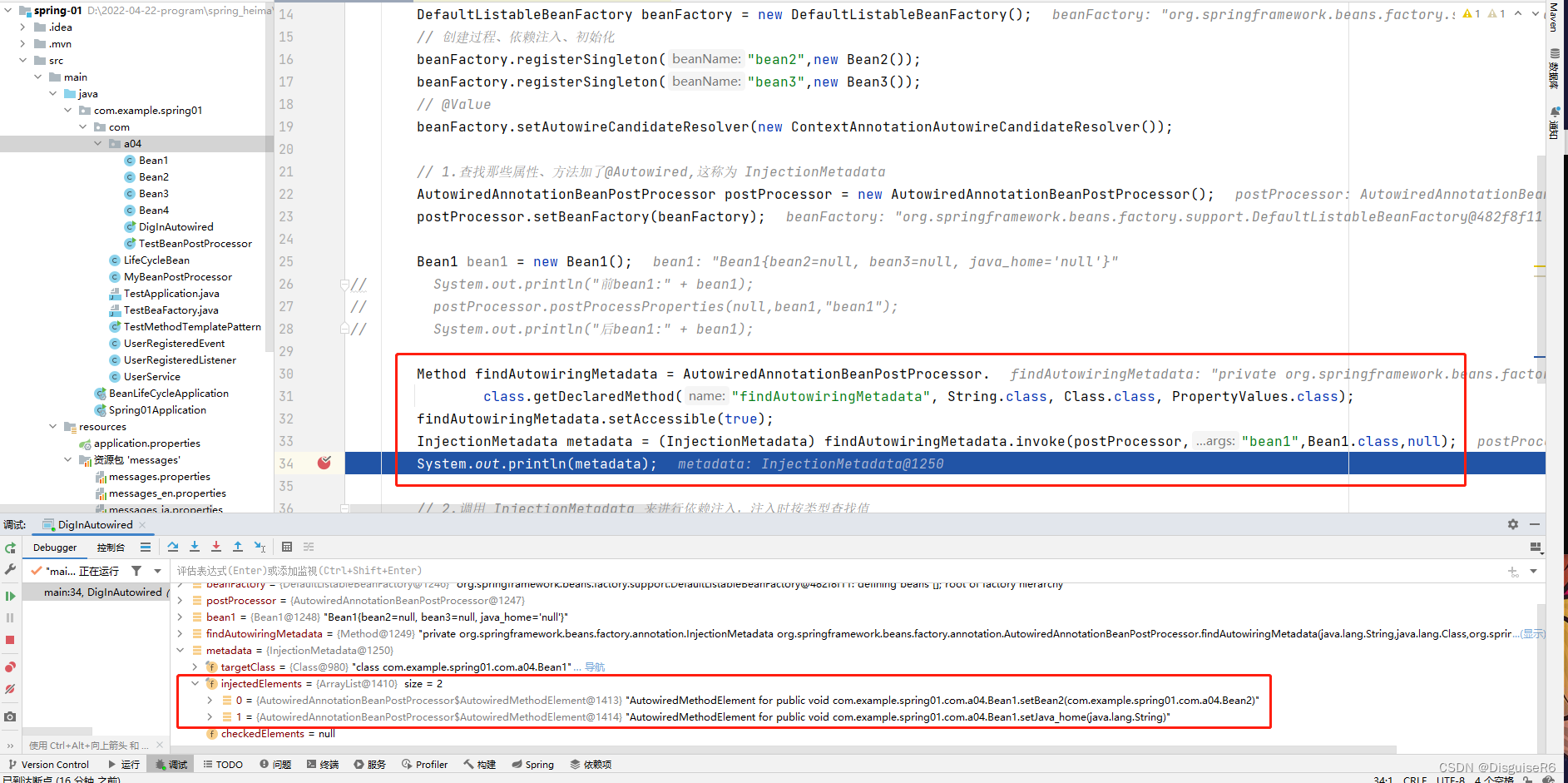Collapse the a04 package folder
1568x783 pixels.
pos(98,144)
